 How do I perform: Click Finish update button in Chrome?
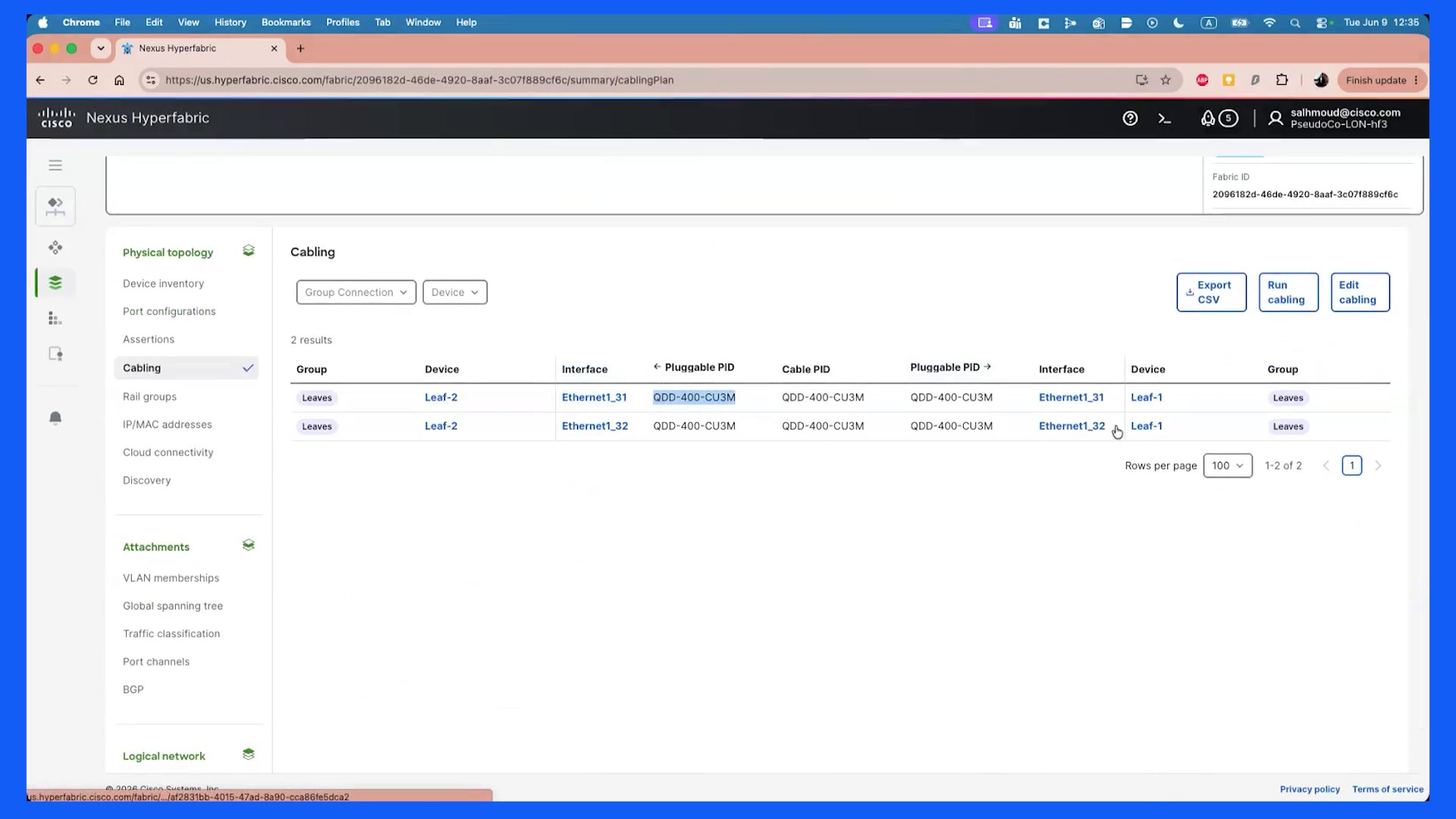point(1382,80)
